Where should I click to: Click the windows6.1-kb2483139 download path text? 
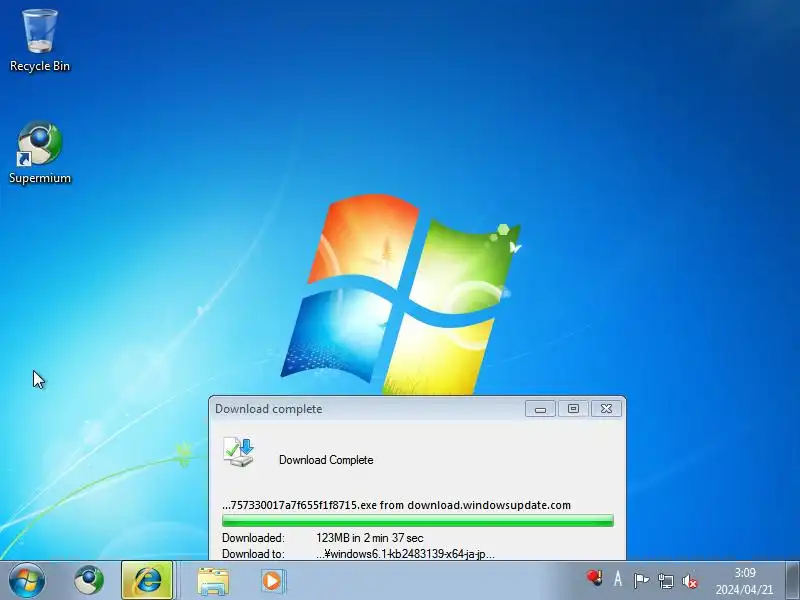pos(405,554)
